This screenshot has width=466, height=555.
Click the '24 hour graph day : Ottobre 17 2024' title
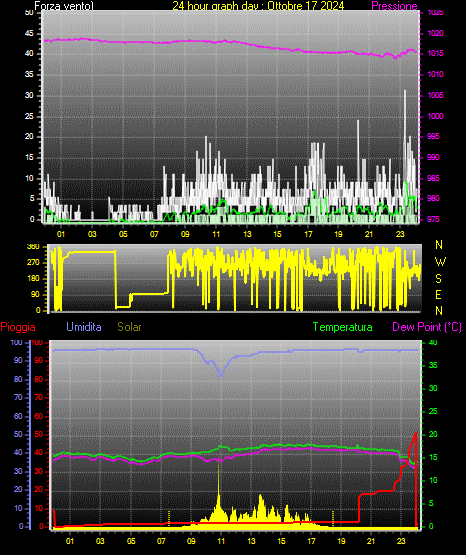(258, 6)
